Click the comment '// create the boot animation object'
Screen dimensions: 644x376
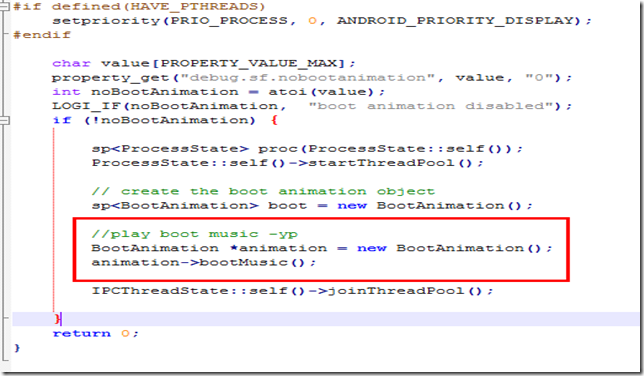pyautogui.click(x=263, y=191)
